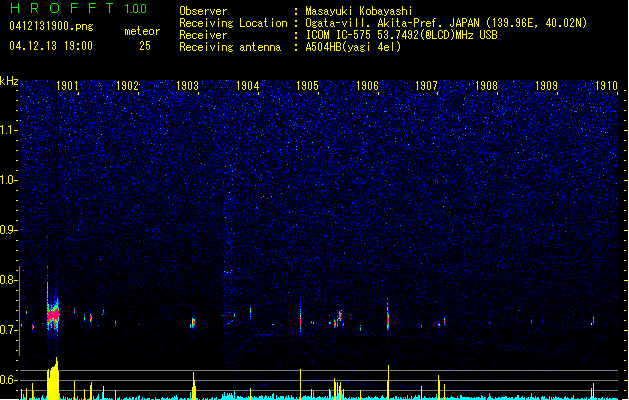This screenshot has height=400, width=629.
Task: Click the 0.7 frequency label
Action: click(9, 330)
